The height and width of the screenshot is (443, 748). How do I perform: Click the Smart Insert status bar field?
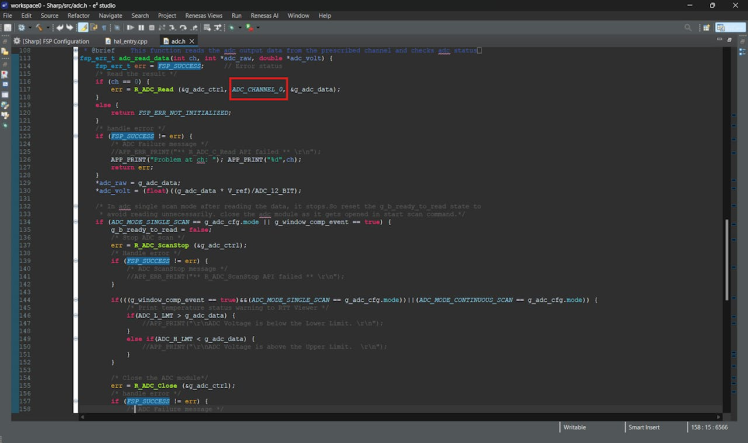click(x=645, y=427)
